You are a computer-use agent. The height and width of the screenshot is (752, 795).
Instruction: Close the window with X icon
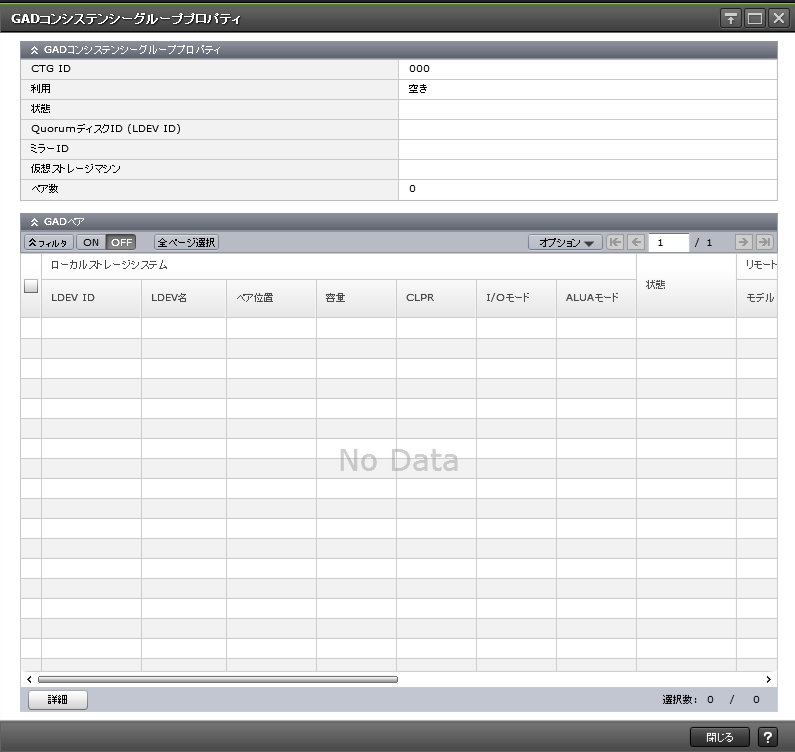click(779, 19)
